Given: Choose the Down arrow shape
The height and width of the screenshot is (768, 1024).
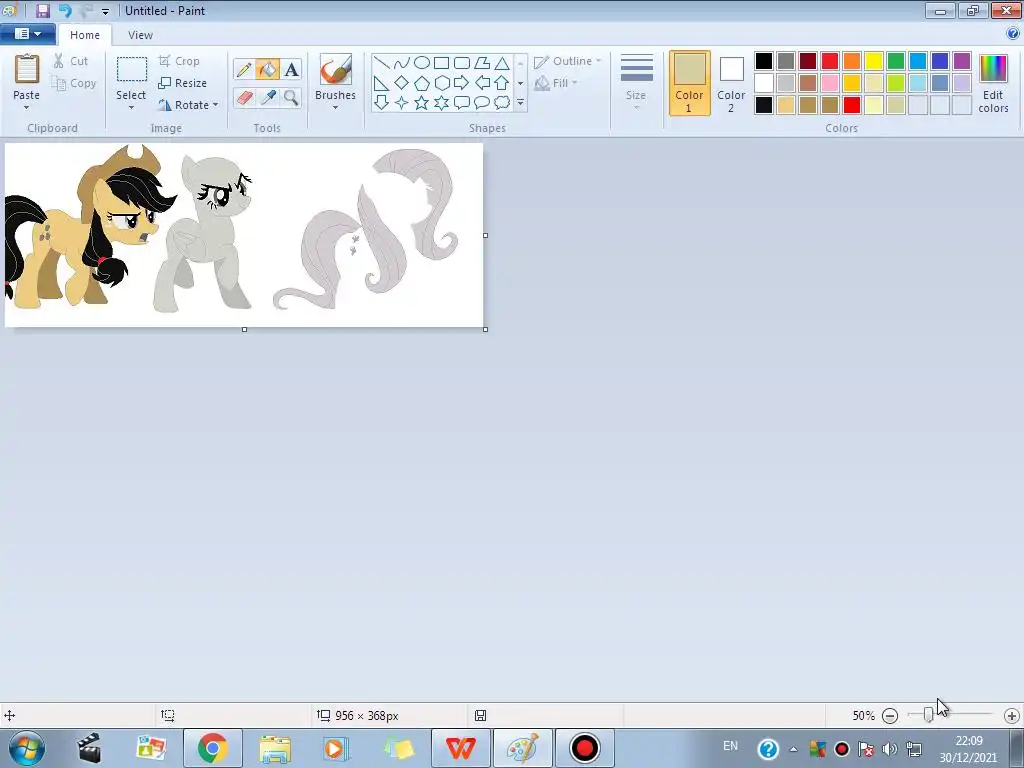Looking at the screenshot, I should pyautogui.click(x=381, y=103).
